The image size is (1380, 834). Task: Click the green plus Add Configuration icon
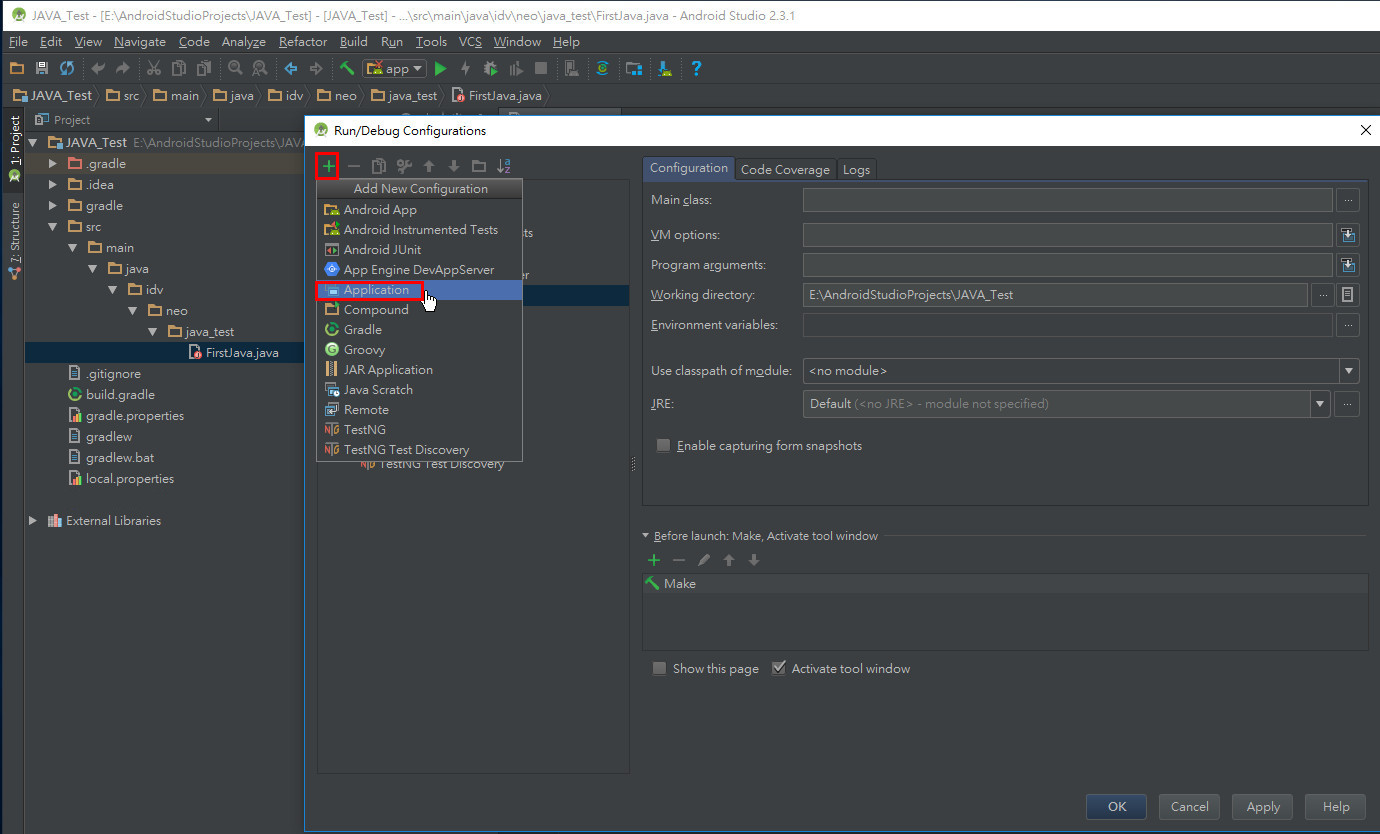coord(329,166)
